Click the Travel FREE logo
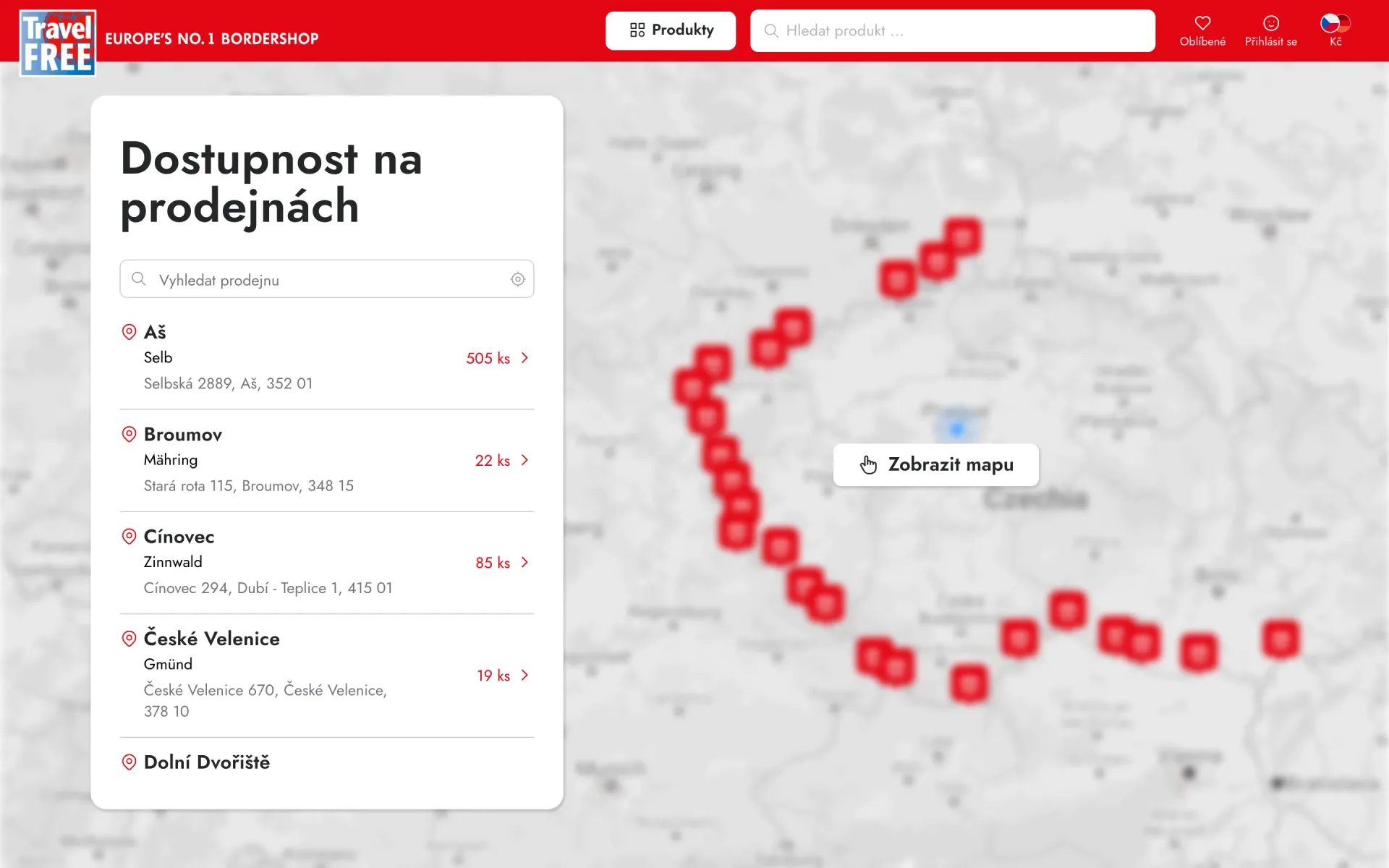The image size is (1389, 868). 58,43
